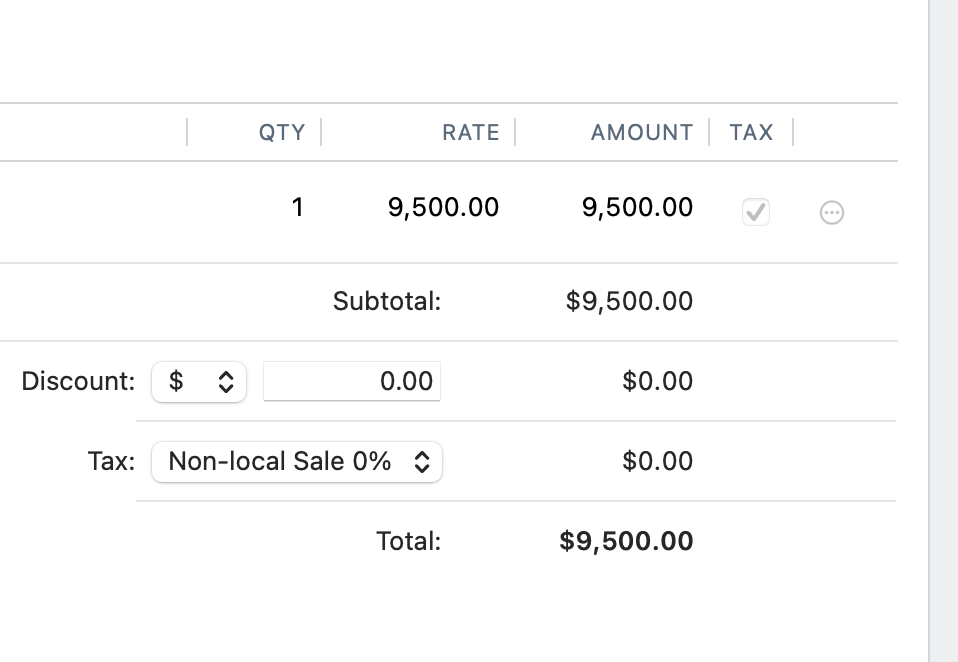
Task: Expand the Non-local Sale 0% tax dropdown
Action: point(297,462)
